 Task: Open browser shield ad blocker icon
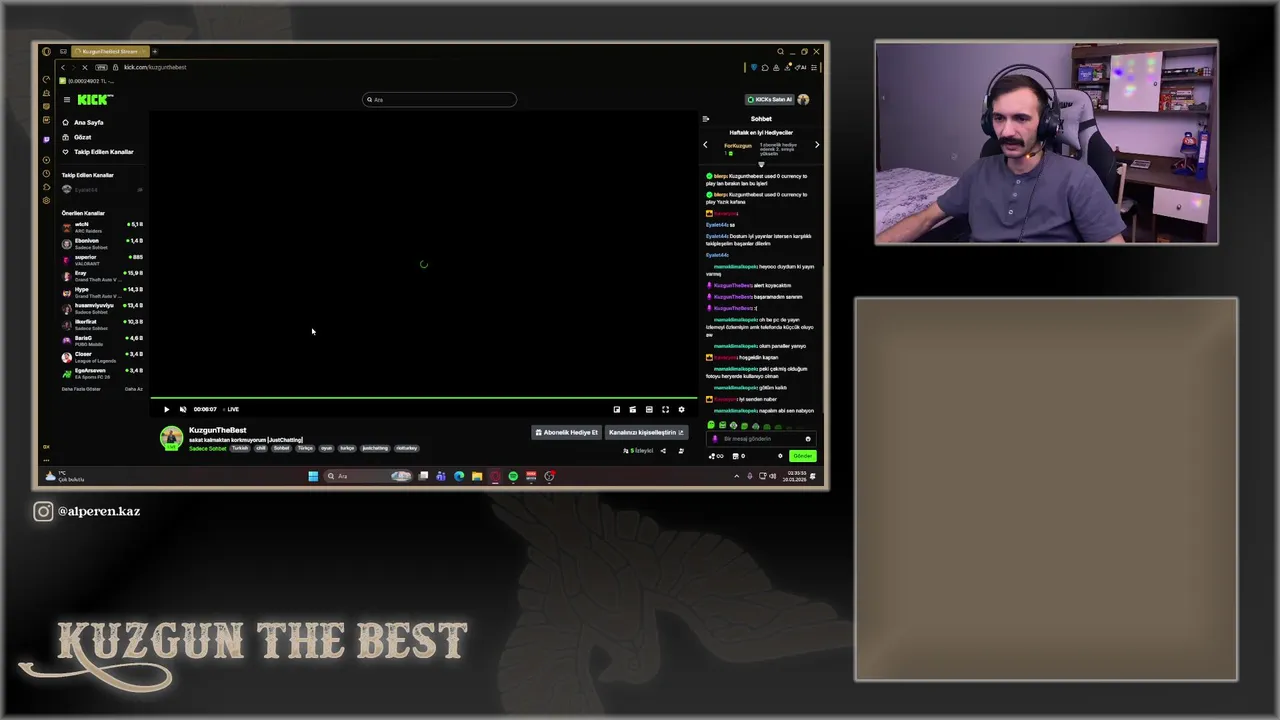(x=754, y=67)
